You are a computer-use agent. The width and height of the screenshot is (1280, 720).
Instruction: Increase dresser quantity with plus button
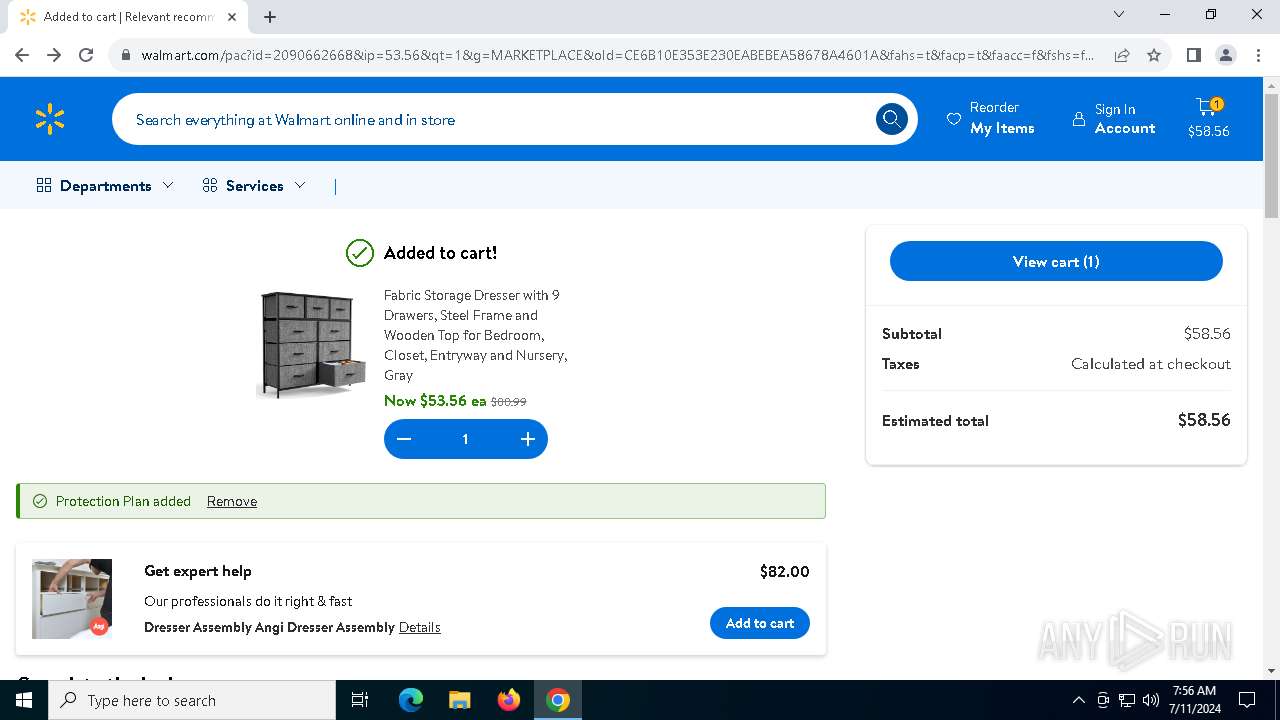pyautogui.click(x=528, y=439)
